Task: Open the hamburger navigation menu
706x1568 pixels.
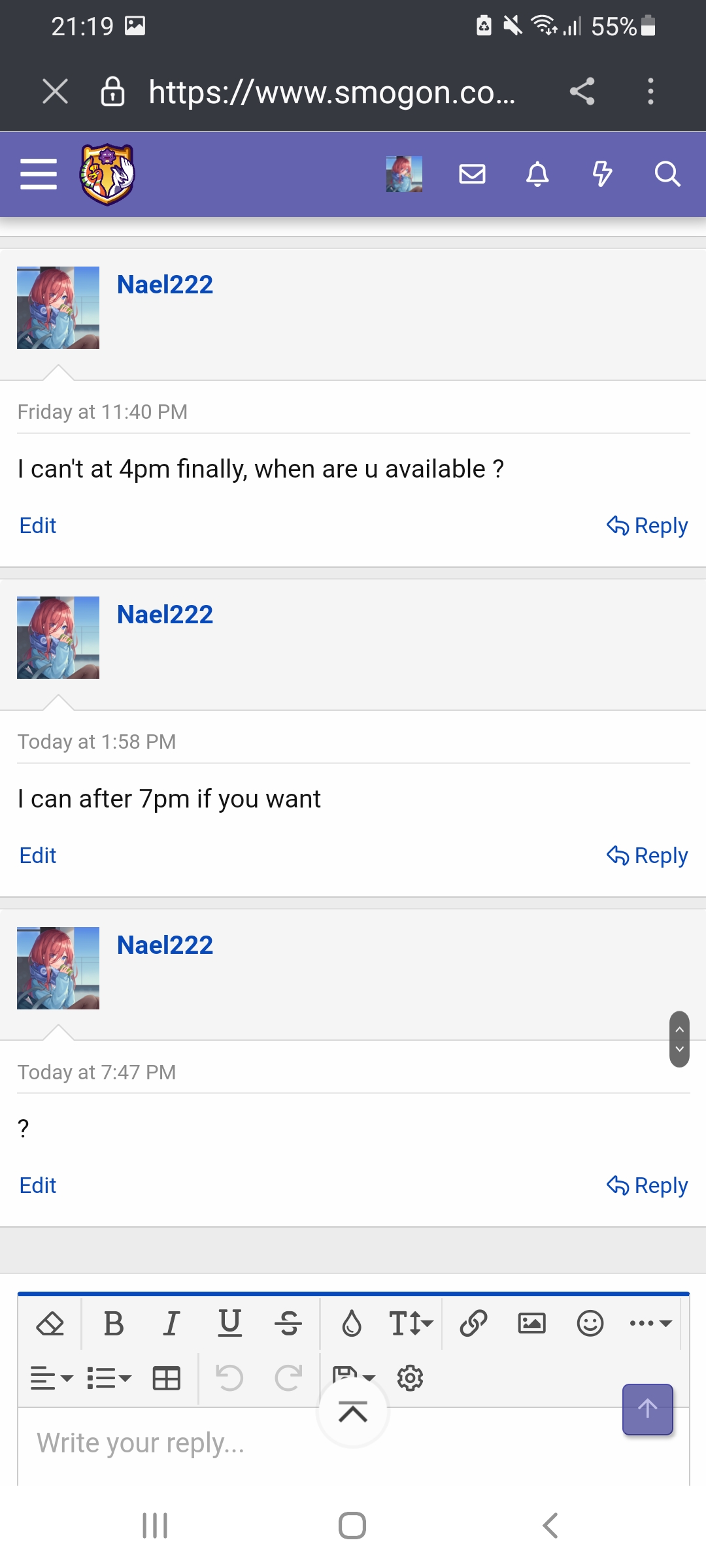Action: click(x=39, y=174)
